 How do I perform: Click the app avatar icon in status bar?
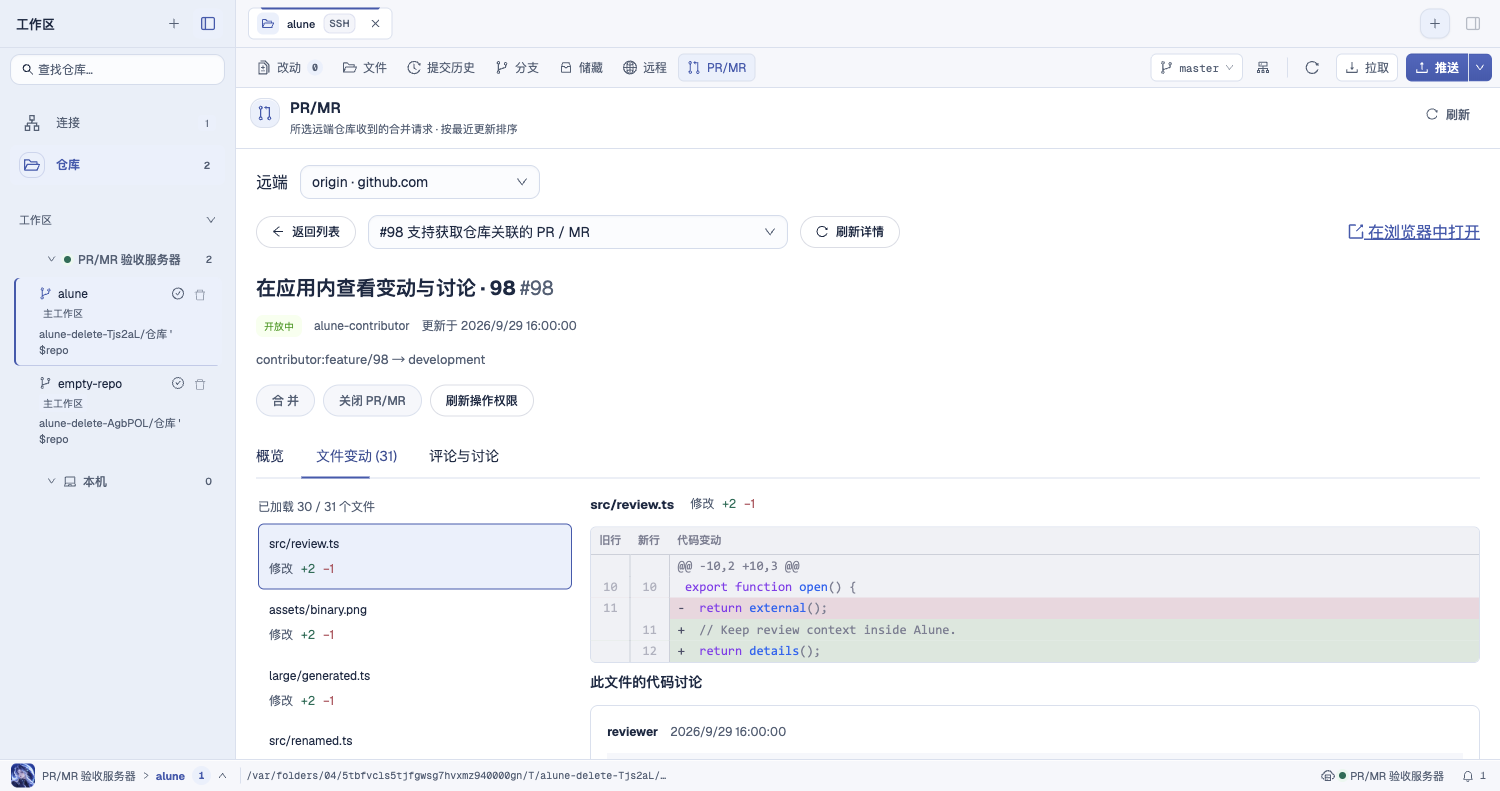pyautogui.click(x=22, y=776)
